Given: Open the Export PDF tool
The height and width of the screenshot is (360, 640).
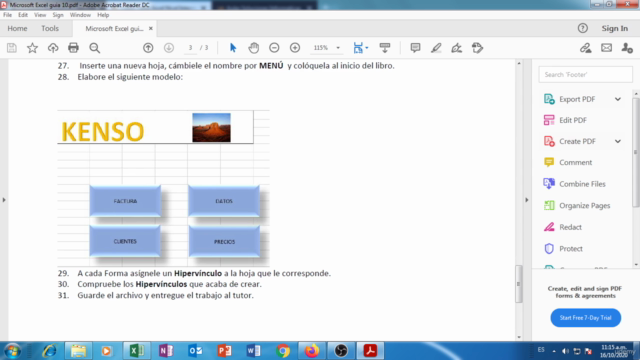Looking at the screenshot, I should coord(577,99).
